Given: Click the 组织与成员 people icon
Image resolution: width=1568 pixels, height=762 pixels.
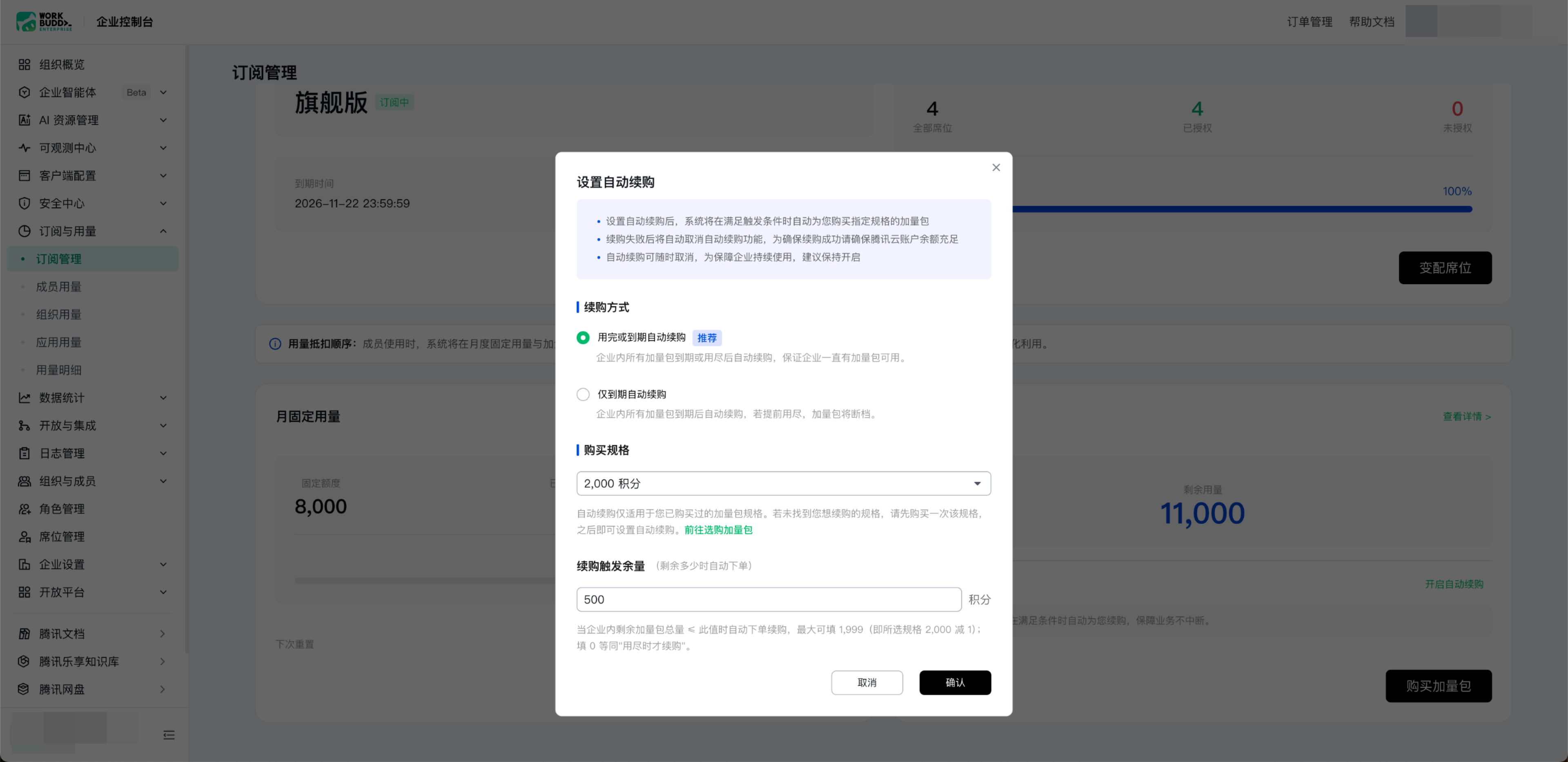Looking at the screenshot, I should 24,481.
